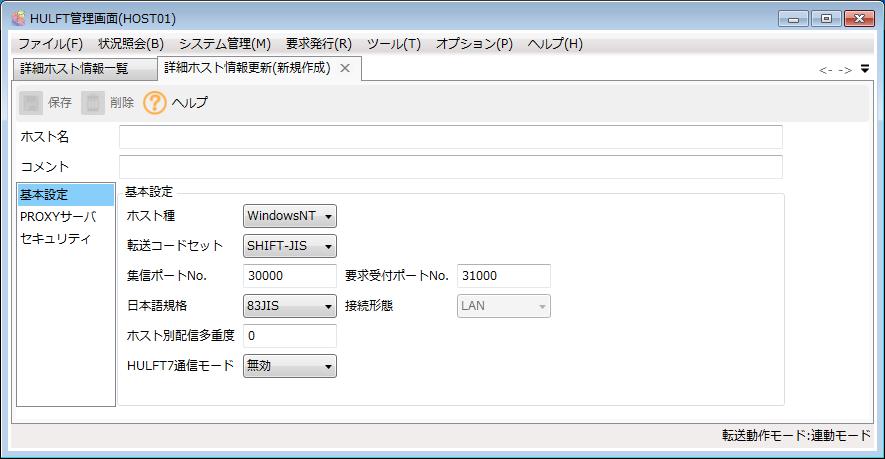The width and height of the screenshot is (885, 459).
Task: Expand the ホスト種 WindowsNT dropdown
Action: (290, 216)
